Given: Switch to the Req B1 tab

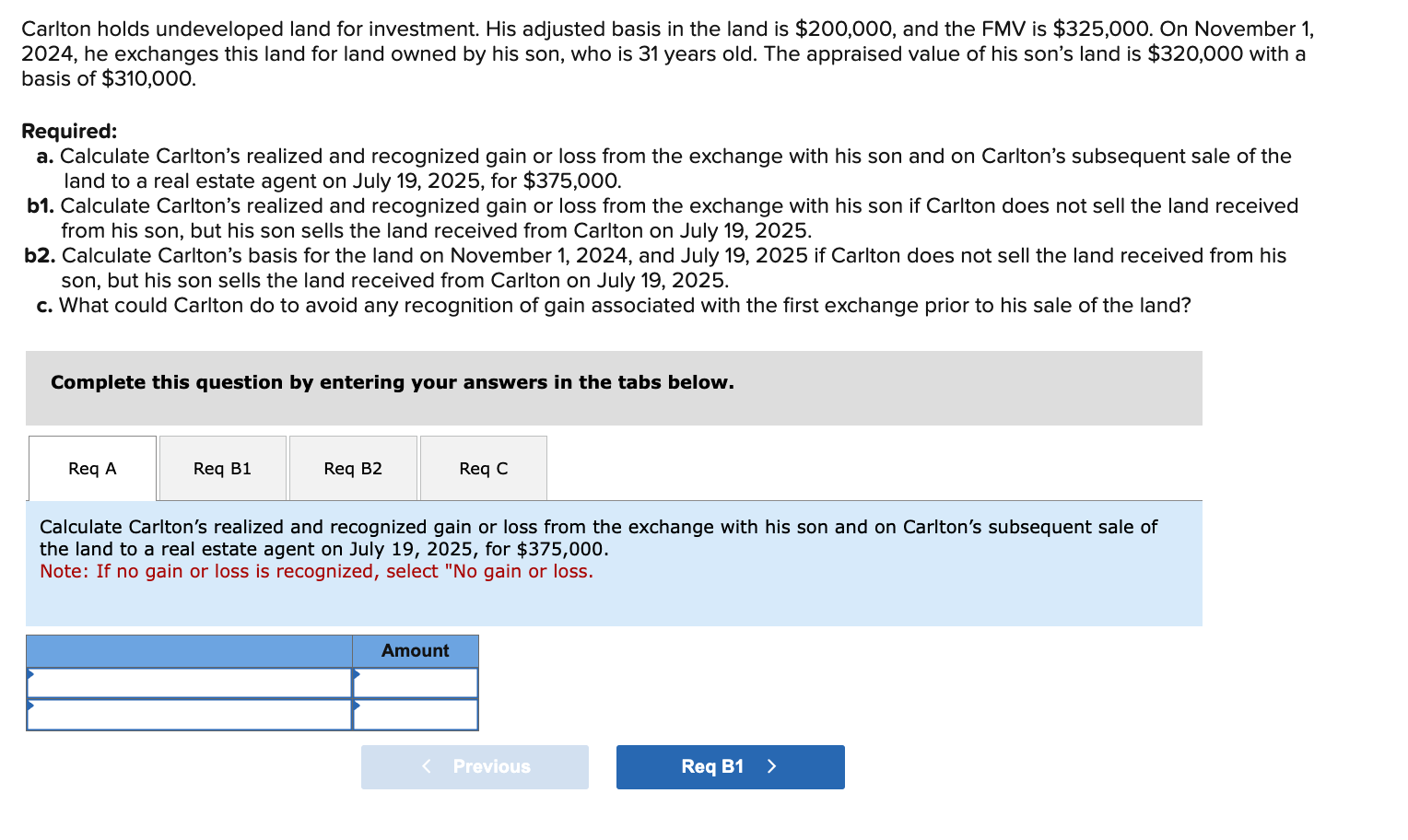Looking at the screenshot, I should coord(221,468).
